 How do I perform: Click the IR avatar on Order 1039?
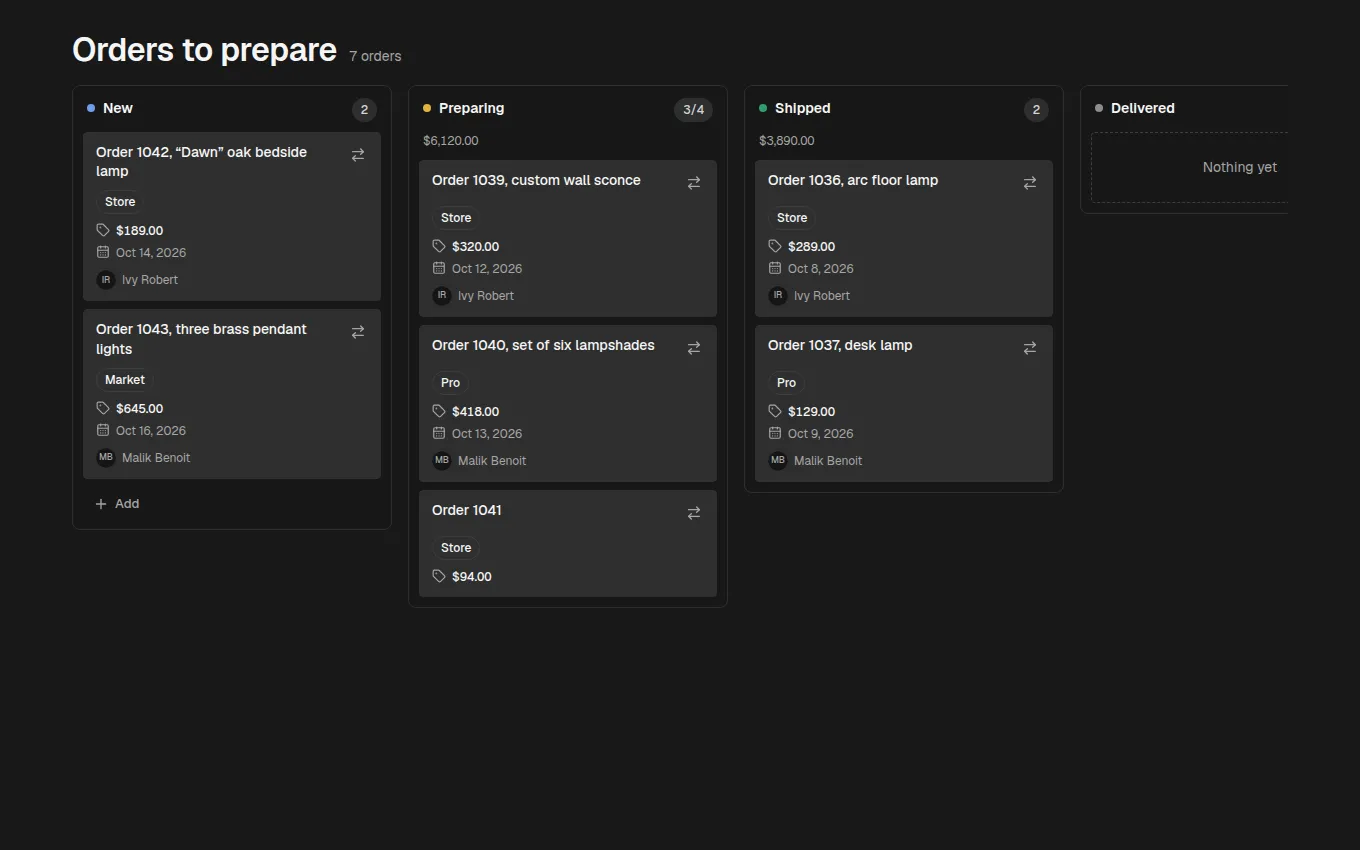point(442,295)
